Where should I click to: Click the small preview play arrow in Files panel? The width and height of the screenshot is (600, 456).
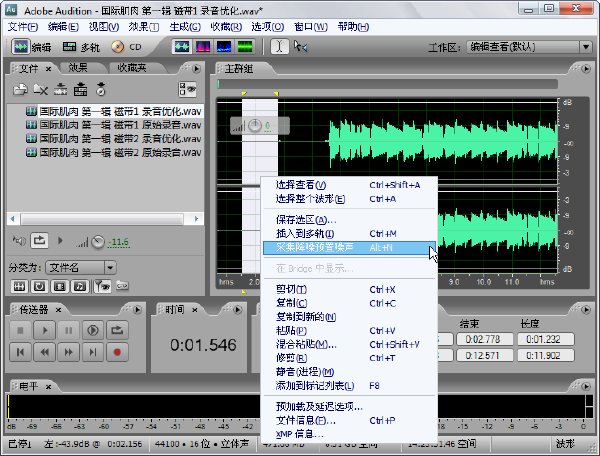[x=60, y=241]
